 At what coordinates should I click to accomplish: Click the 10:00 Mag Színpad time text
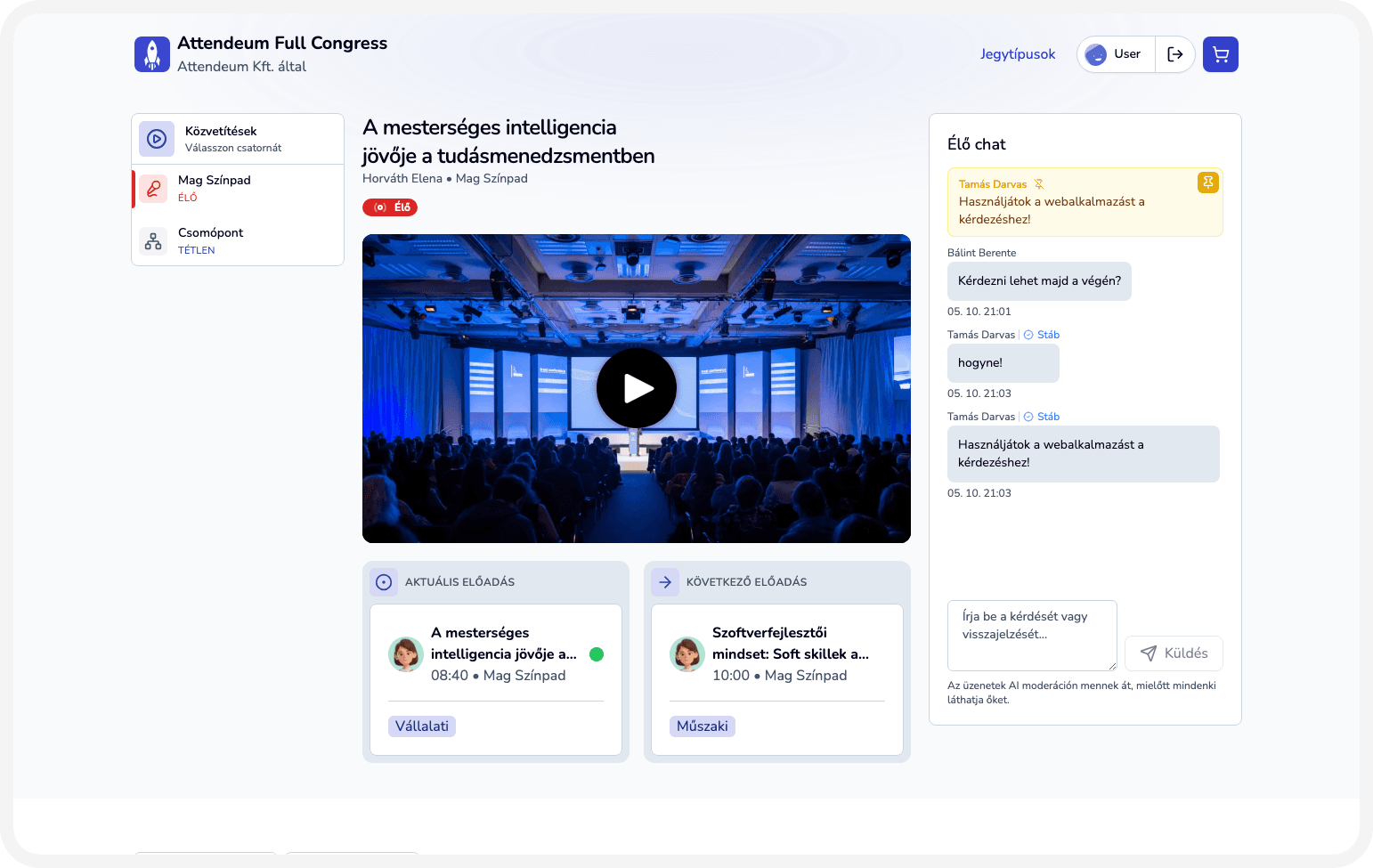780,676
